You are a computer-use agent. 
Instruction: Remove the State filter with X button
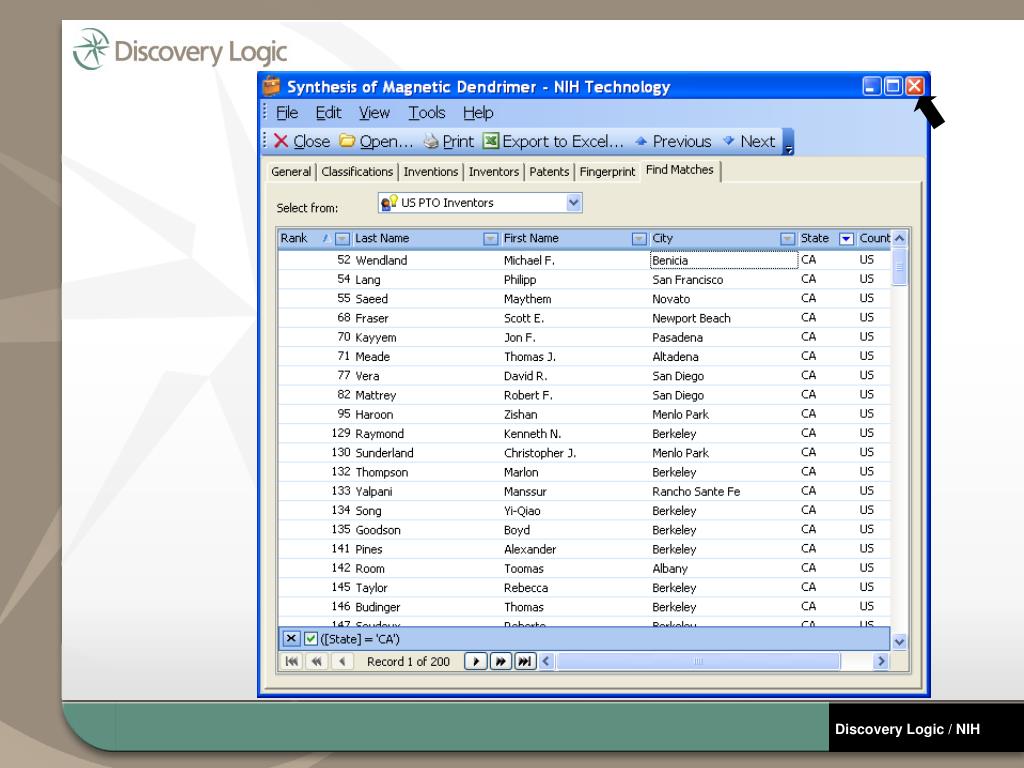[291, 639]
